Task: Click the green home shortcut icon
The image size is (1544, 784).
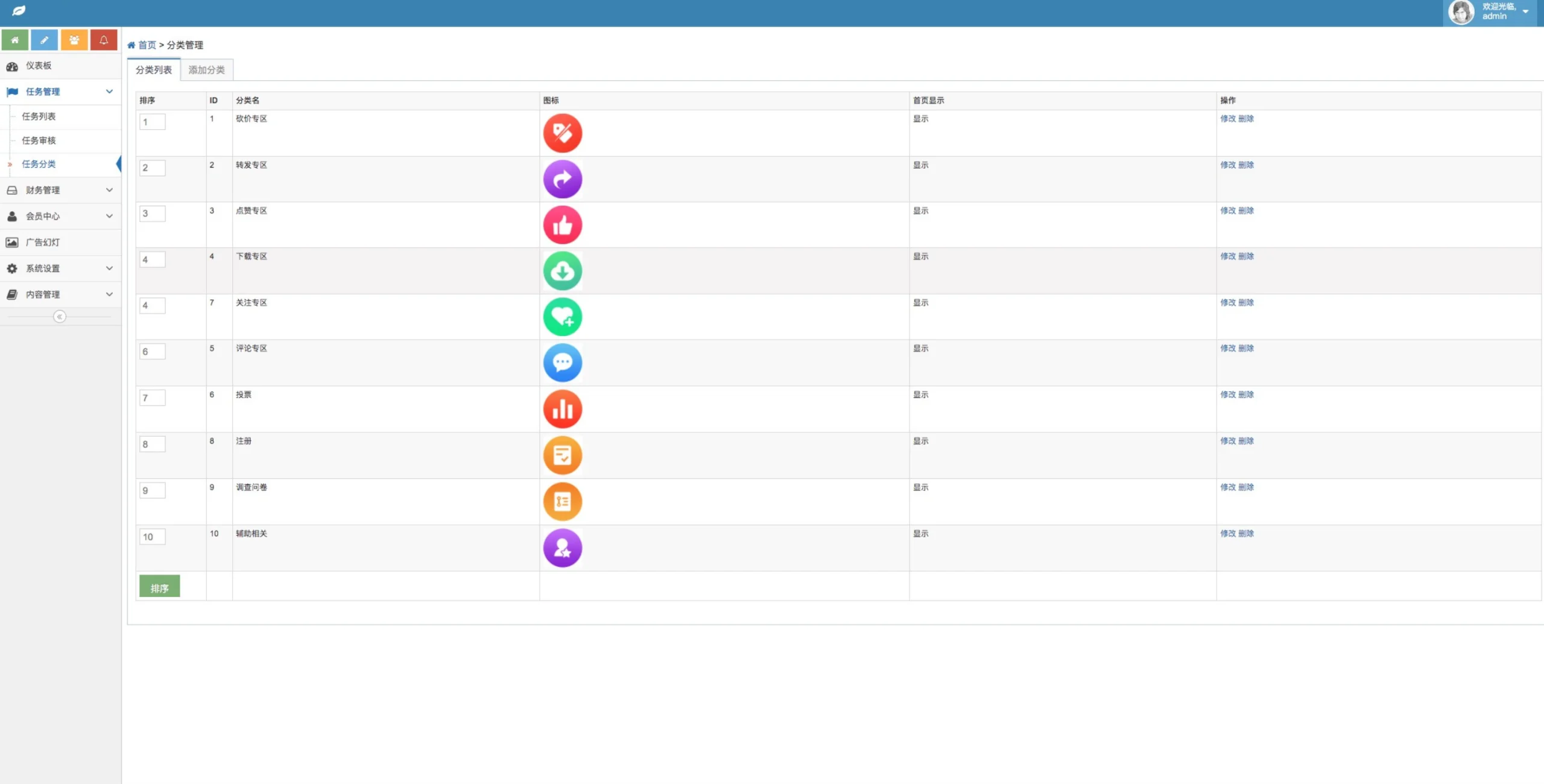Action: pyautogui.click(x=15, y=40)
